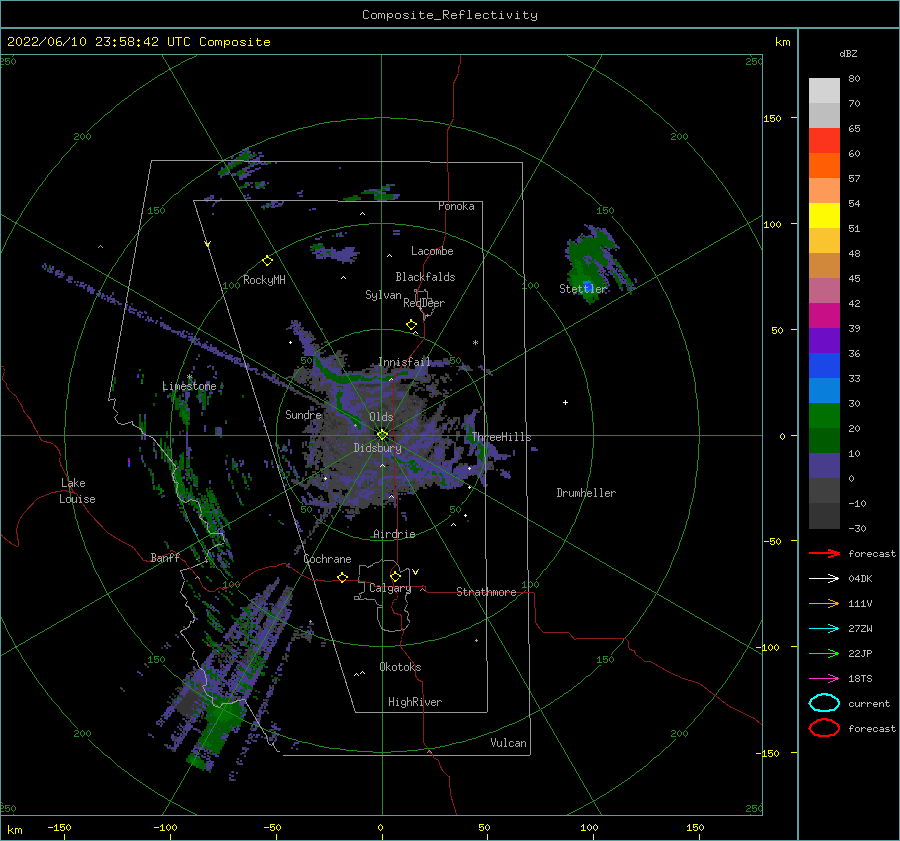Click the Innisfail city label
This screenshot has width=900, height=841.
click(404, 362)
